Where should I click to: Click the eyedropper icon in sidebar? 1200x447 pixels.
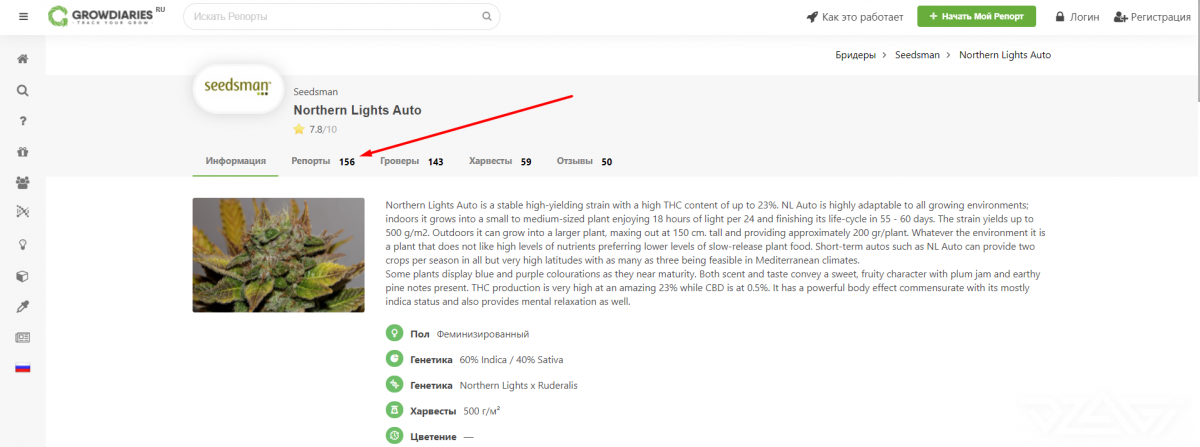click(23, 306)
